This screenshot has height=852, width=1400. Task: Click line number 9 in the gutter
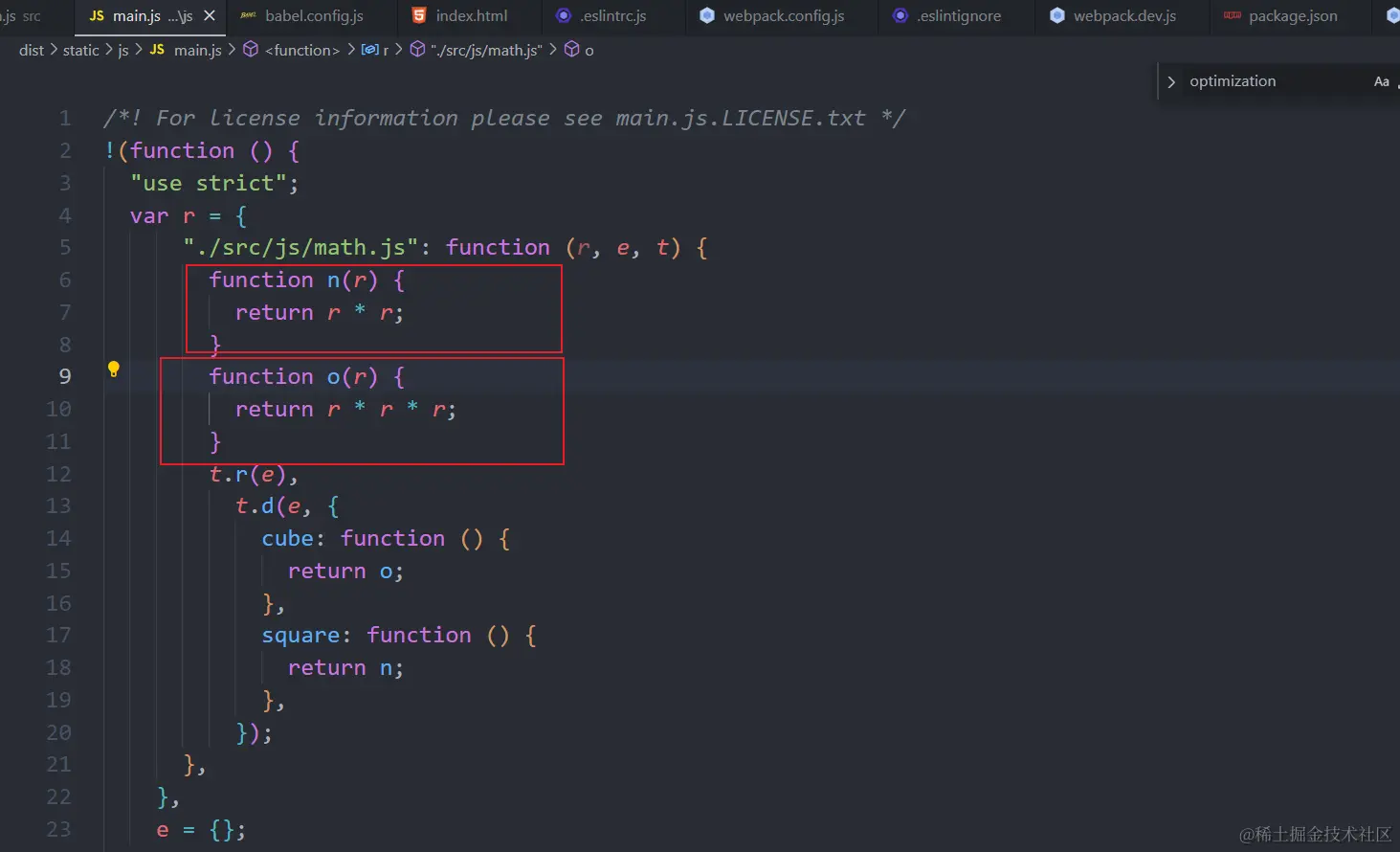click(x=65, y=376)
